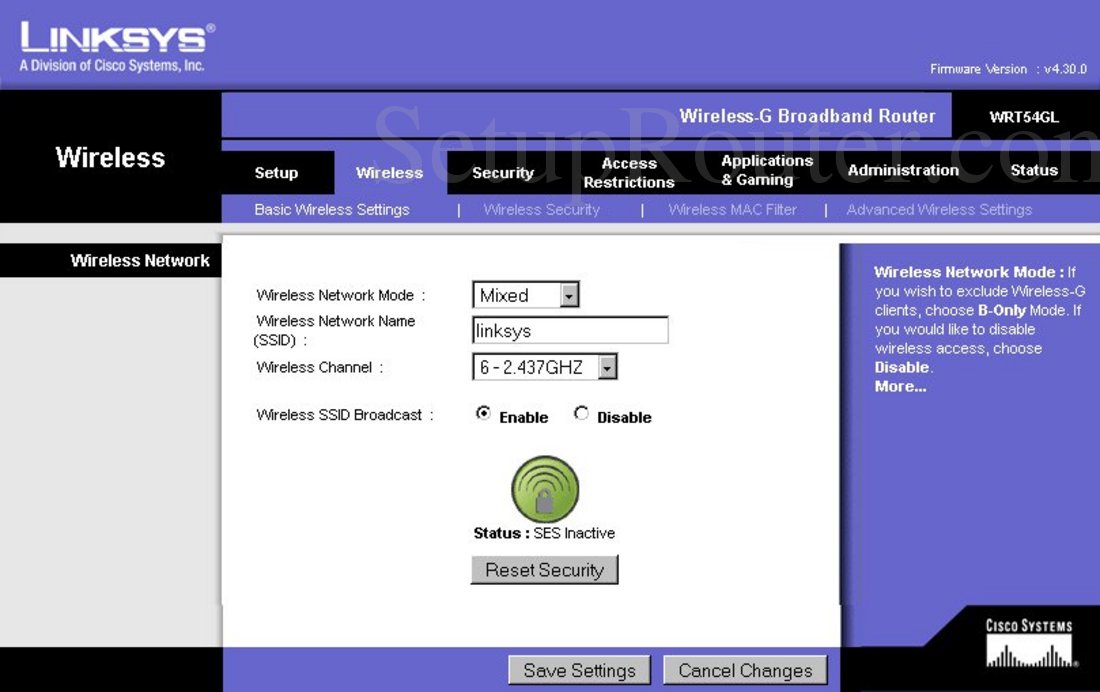Image resolution: width=1100 pixels, height=692 pixels.
Task: Click Save Settings
Action: 579,670
